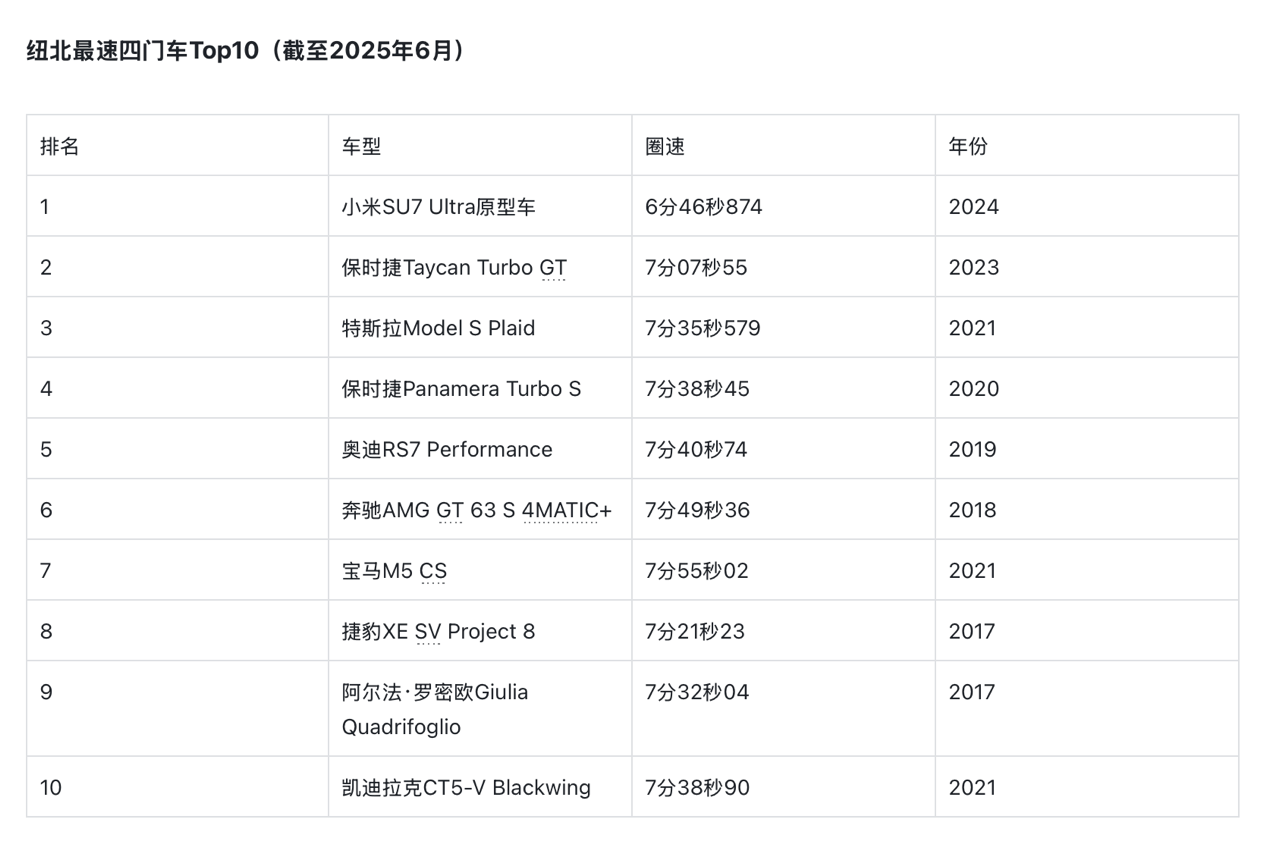Click rank number 2 cell
The height and width of the screenshot is (851, 1270).
(x=177, y=267)
